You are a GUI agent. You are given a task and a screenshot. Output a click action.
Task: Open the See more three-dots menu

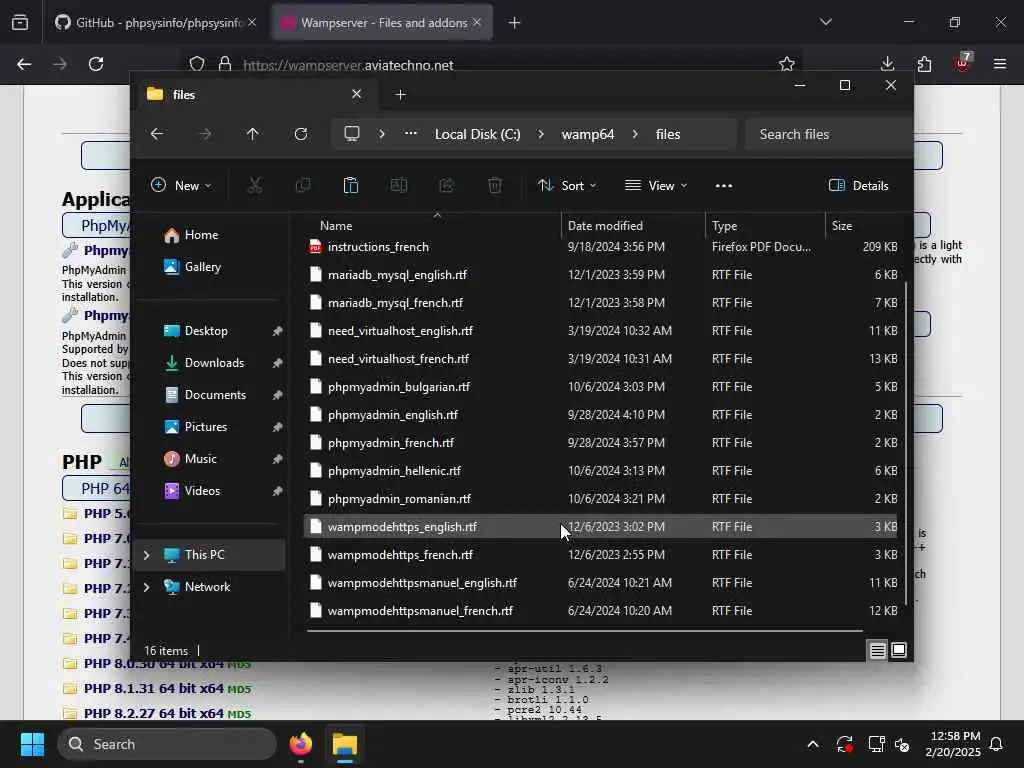click(x=724, y=185)
